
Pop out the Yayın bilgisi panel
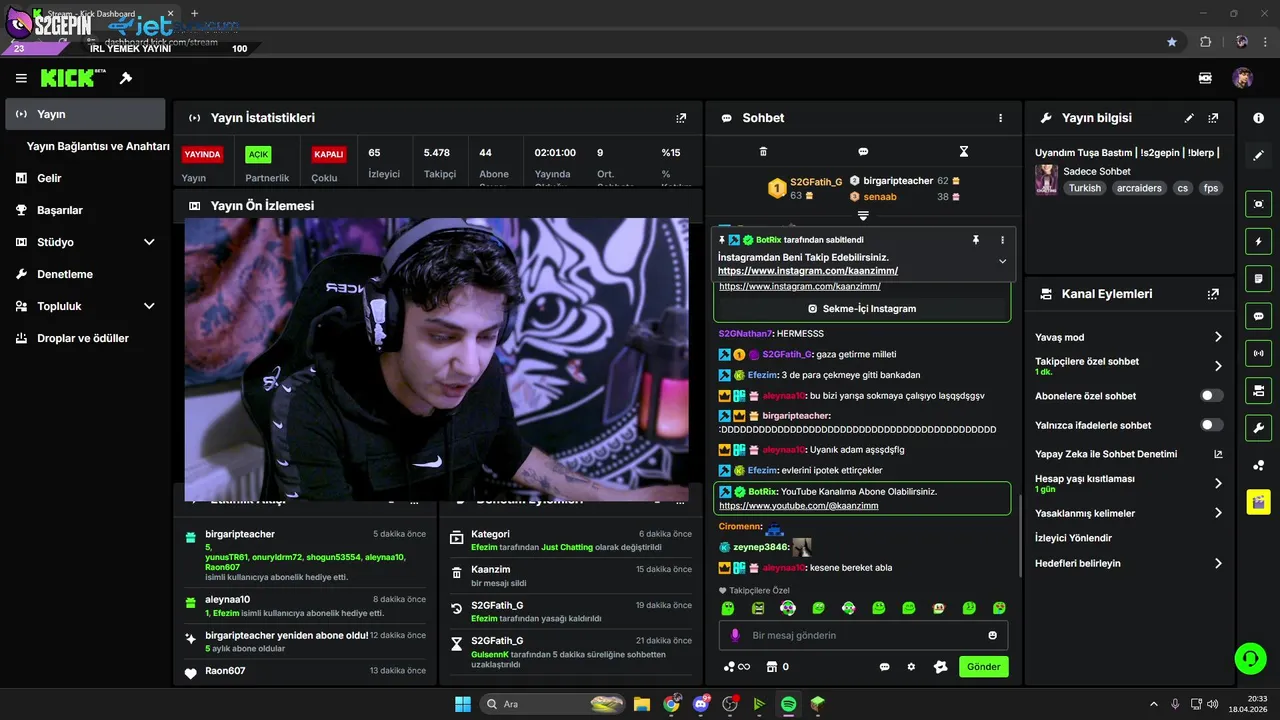[1213, 118]
